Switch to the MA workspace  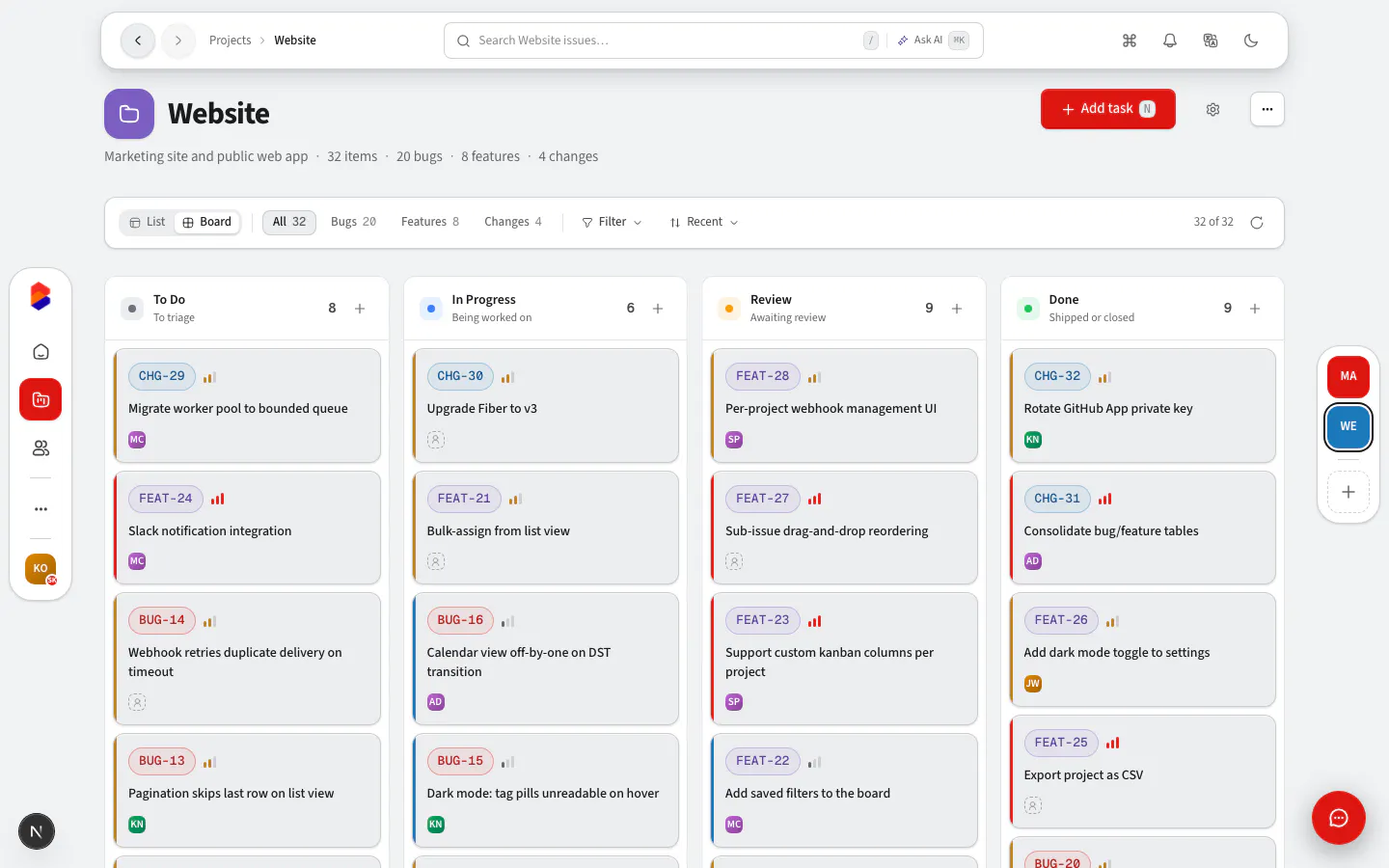click(1348, 376)
